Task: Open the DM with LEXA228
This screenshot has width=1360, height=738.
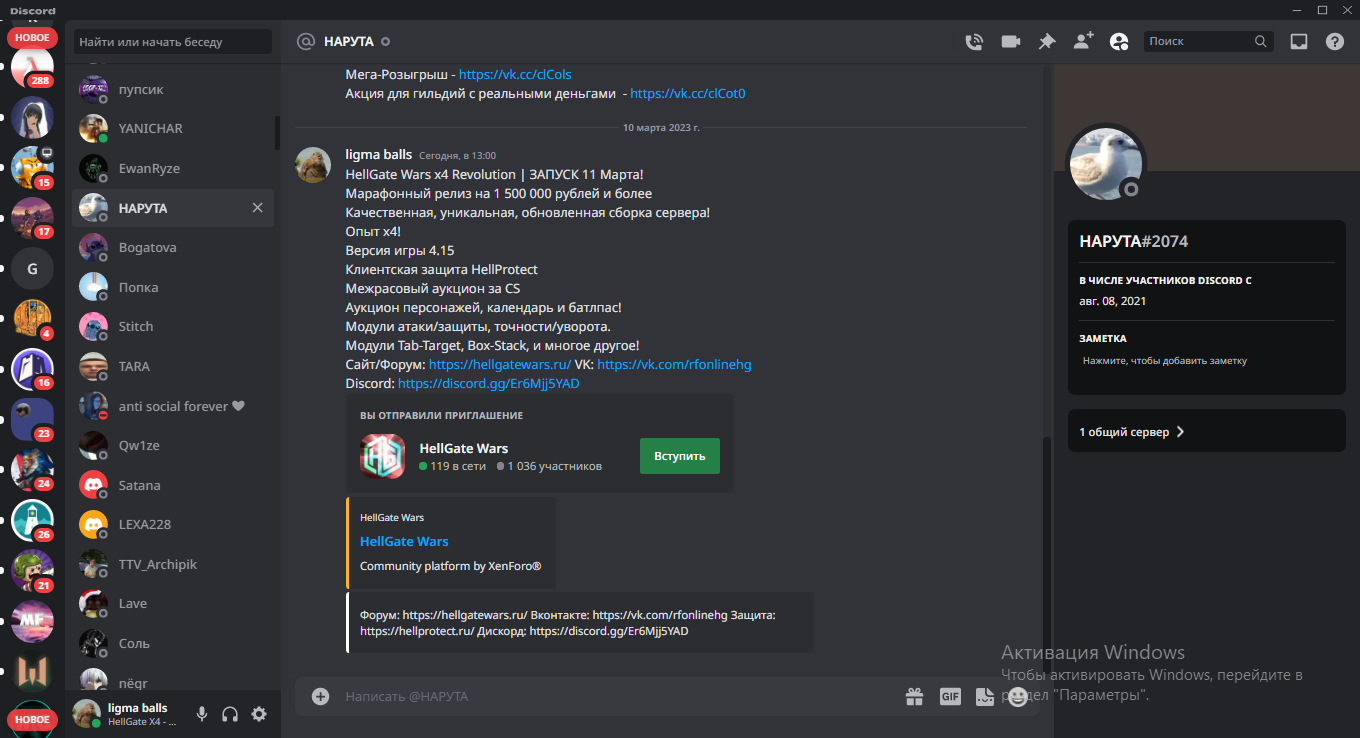Action: pyautogui.click(x=173, y=524)
